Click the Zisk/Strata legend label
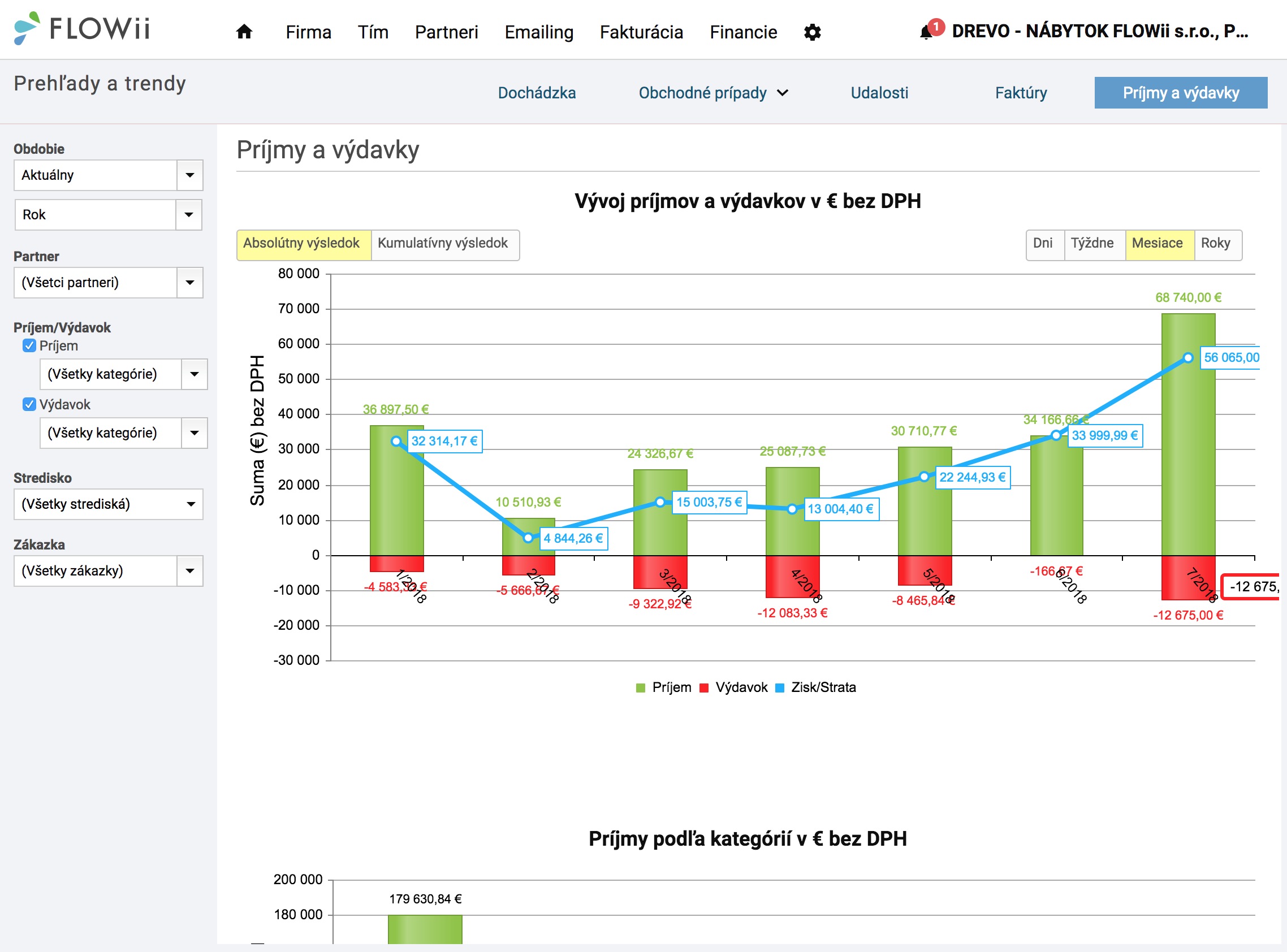 824,687
